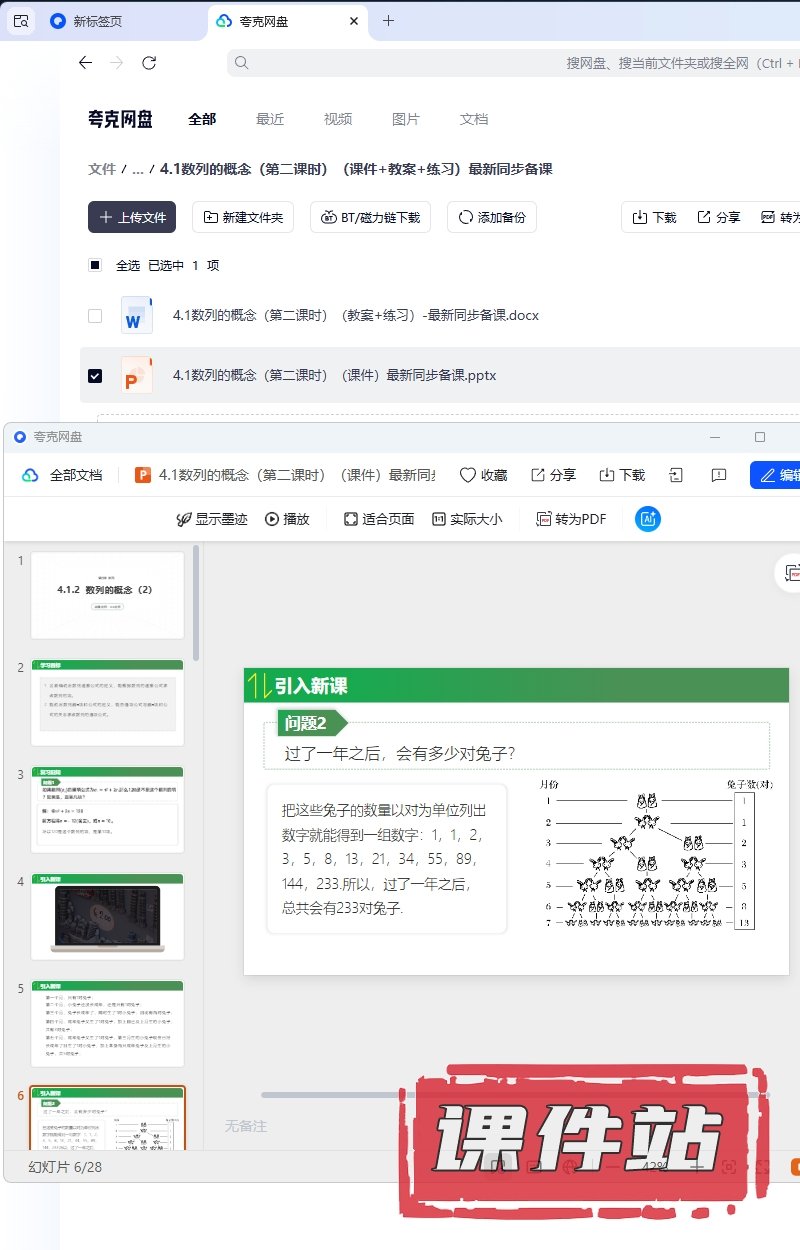Viewport: 800px width, 1250px height.
Task: Switch to the 文档 category tab
Action: coord(474,119)
